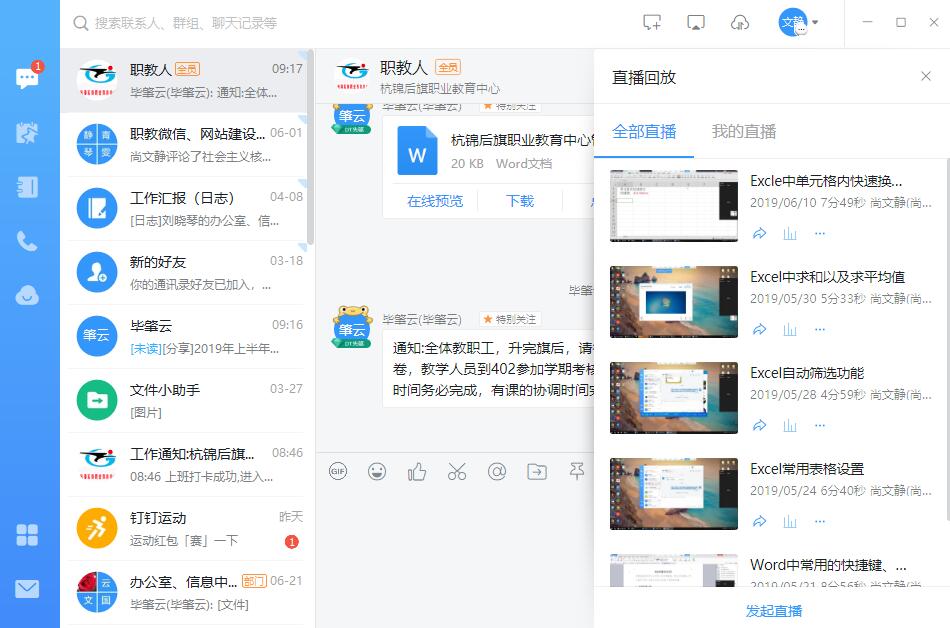Share the Excel自动筛选功能 live replay

pyautogui.click(x=759, y=425)
